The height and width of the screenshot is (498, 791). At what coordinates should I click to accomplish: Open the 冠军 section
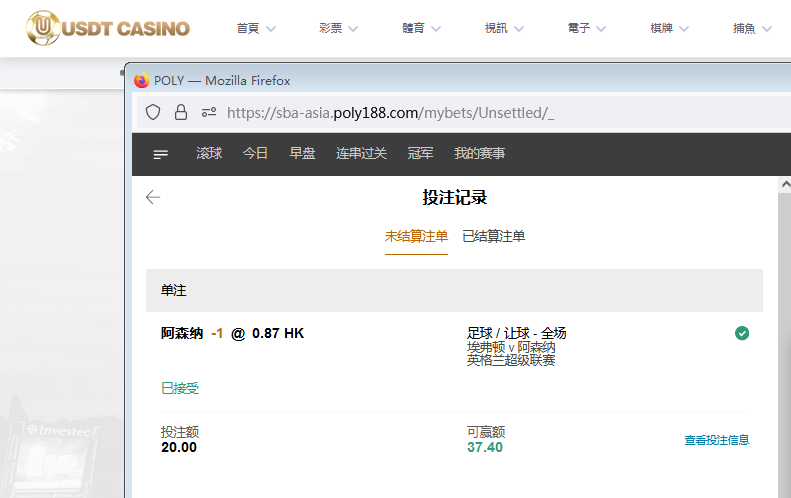420,153
